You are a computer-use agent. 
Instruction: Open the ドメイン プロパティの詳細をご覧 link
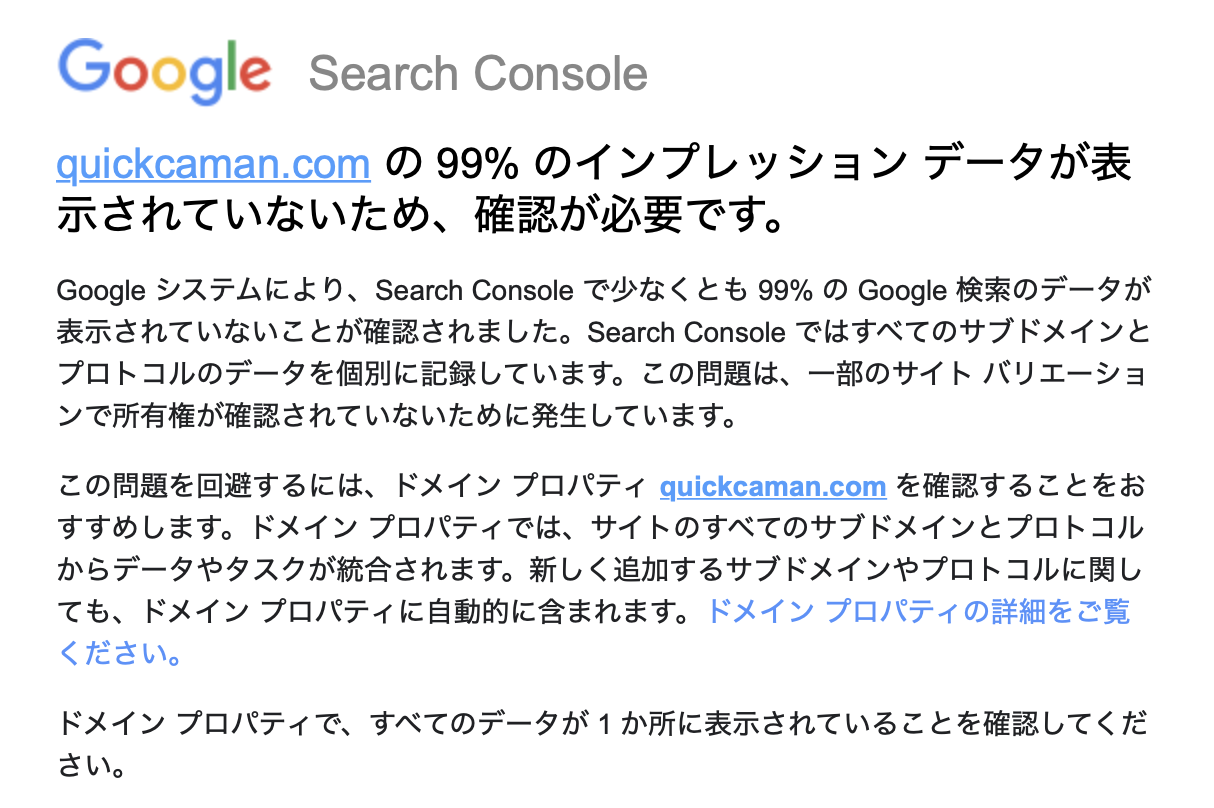coord(918,611)
